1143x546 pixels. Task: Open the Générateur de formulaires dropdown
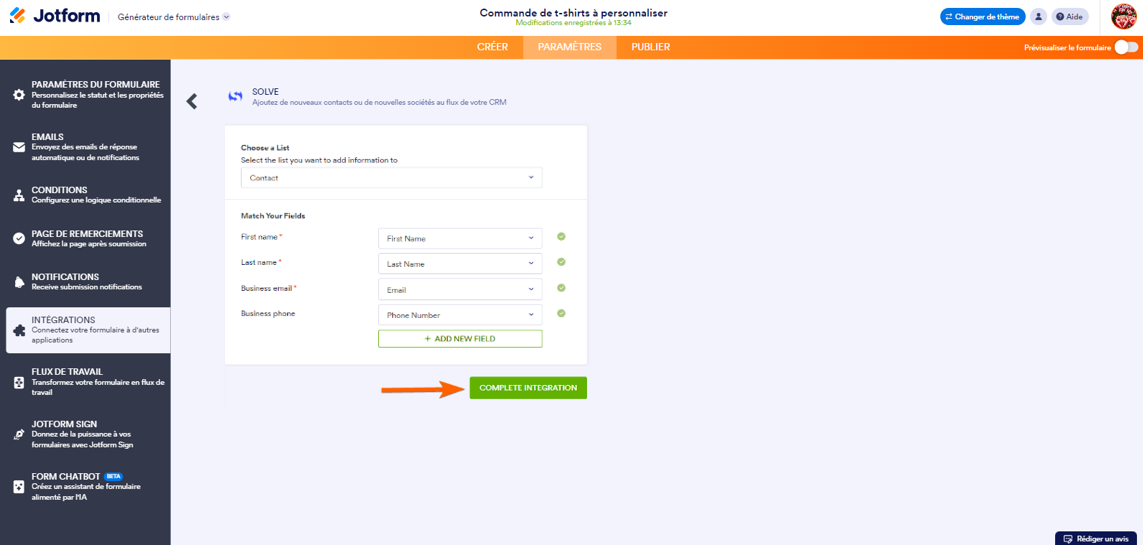point(173,17)
